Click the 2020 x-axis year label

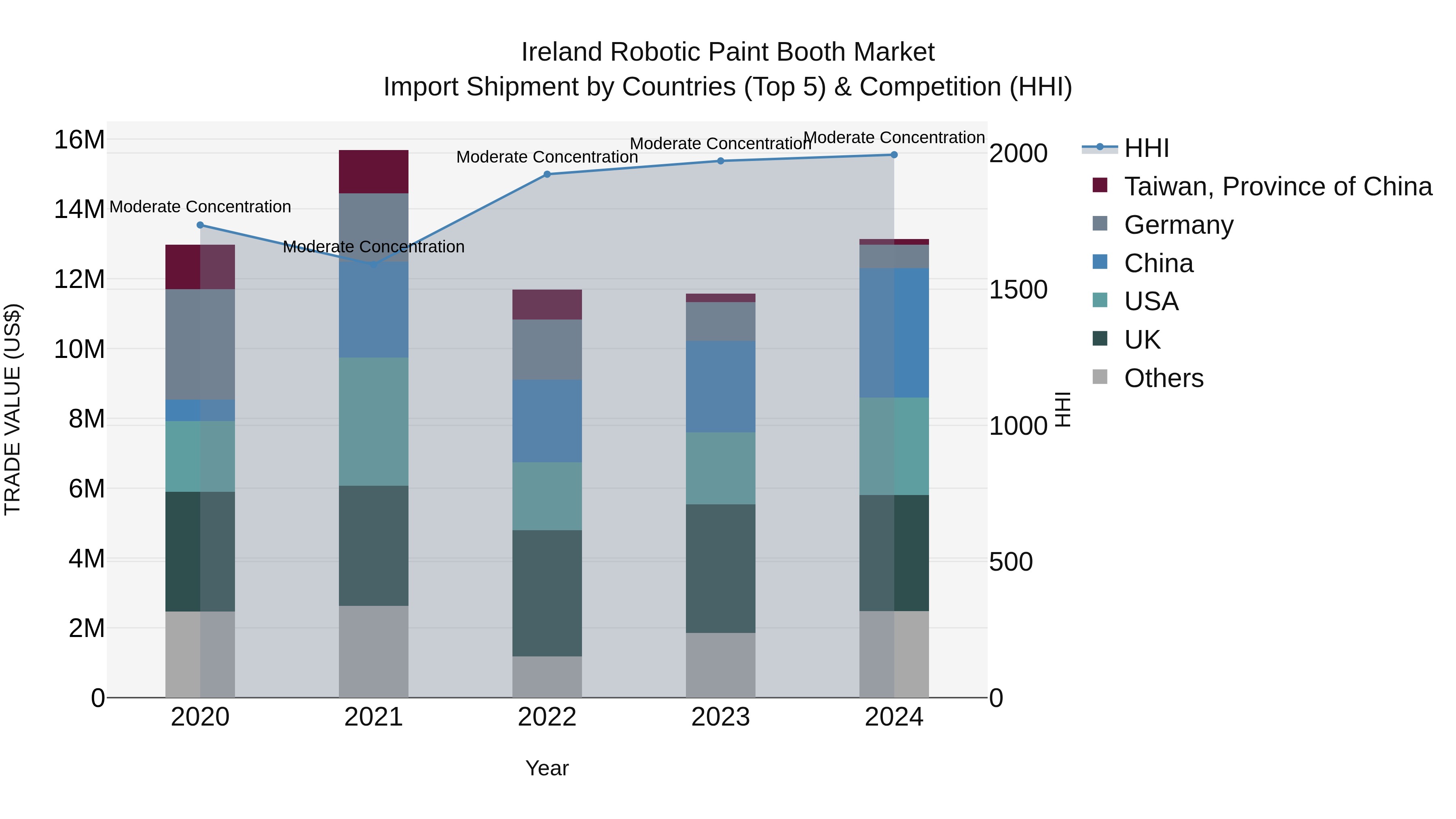[x=200, y=717]
